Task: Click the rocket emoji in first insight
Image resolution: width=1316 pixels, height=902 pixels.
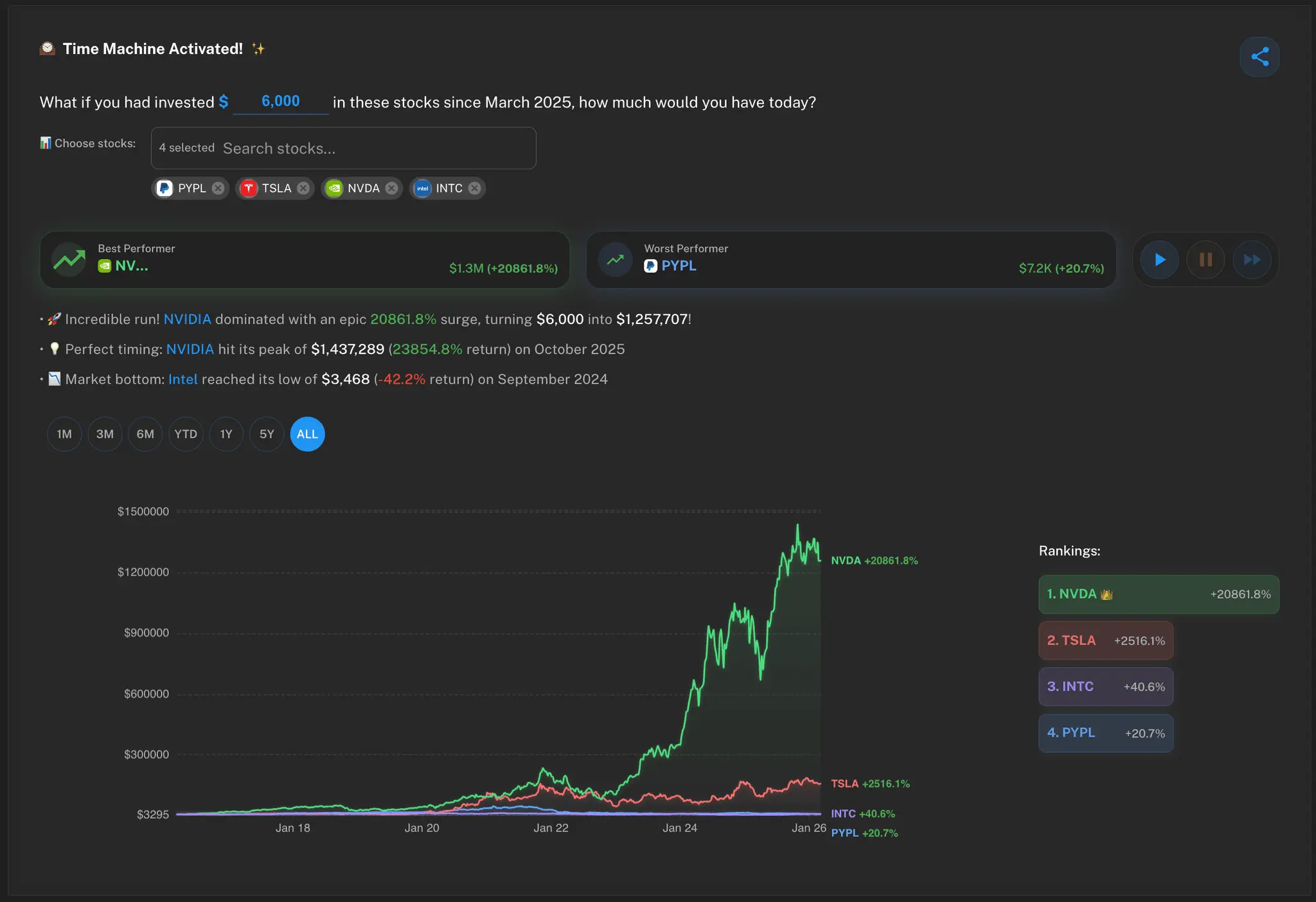Action: 55,319
